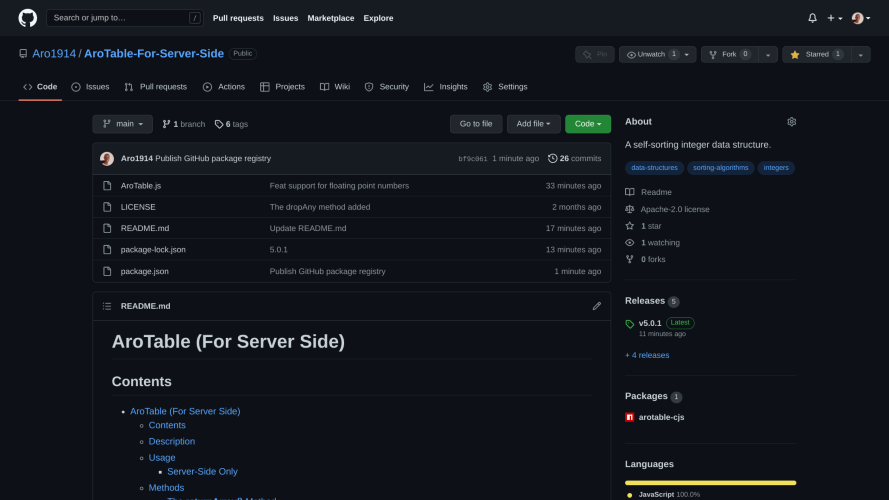Viewport: 889px width, 500px height.
Task: Click the Fork button
Action: tap(730, 54)
